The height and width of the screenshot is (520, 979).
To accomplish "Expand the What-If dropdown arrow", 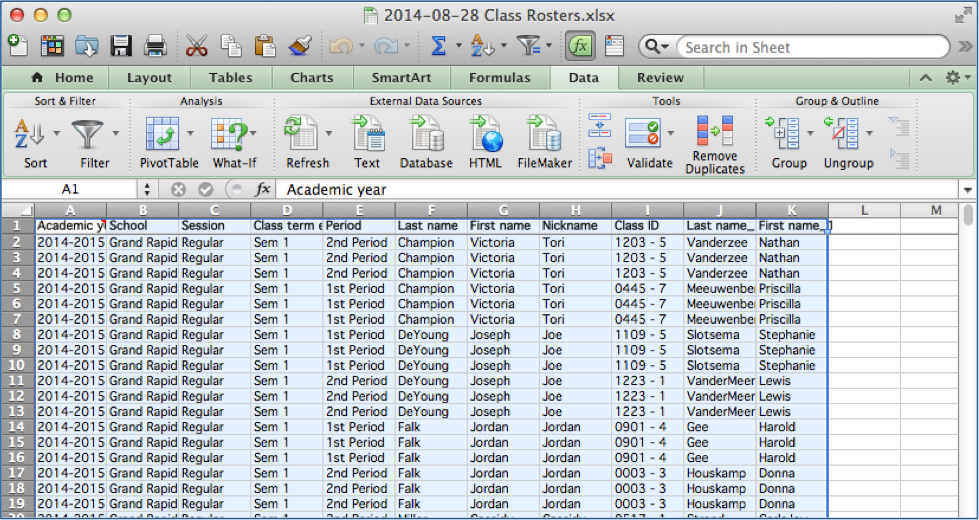I will pyautogui.click(x=252, y=133).
